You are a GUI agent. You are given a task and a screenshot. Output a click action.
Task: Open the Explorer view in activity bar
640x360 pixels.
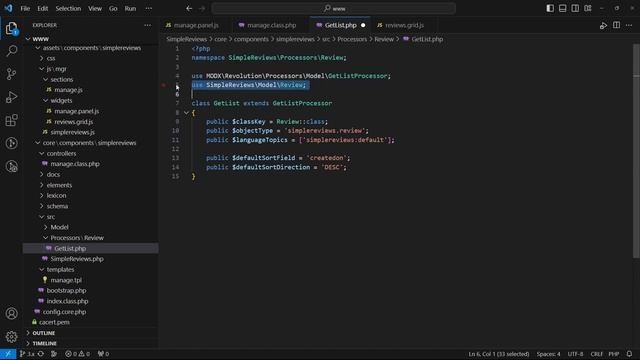[x=11, y=28]
